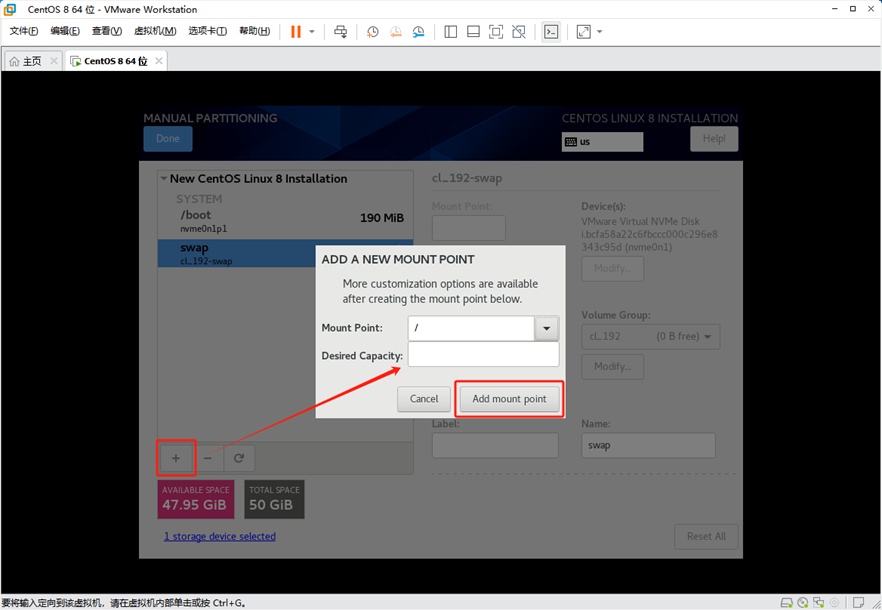Screen dimensions: 882x610
Task: Click the sound card status bar icon
Action: pos(834,603)
